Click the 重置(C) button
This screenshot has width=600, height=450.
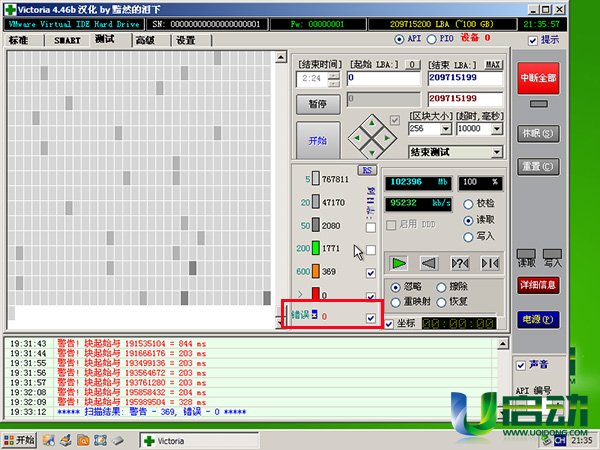pyautogui.click(x=538, y=167)
